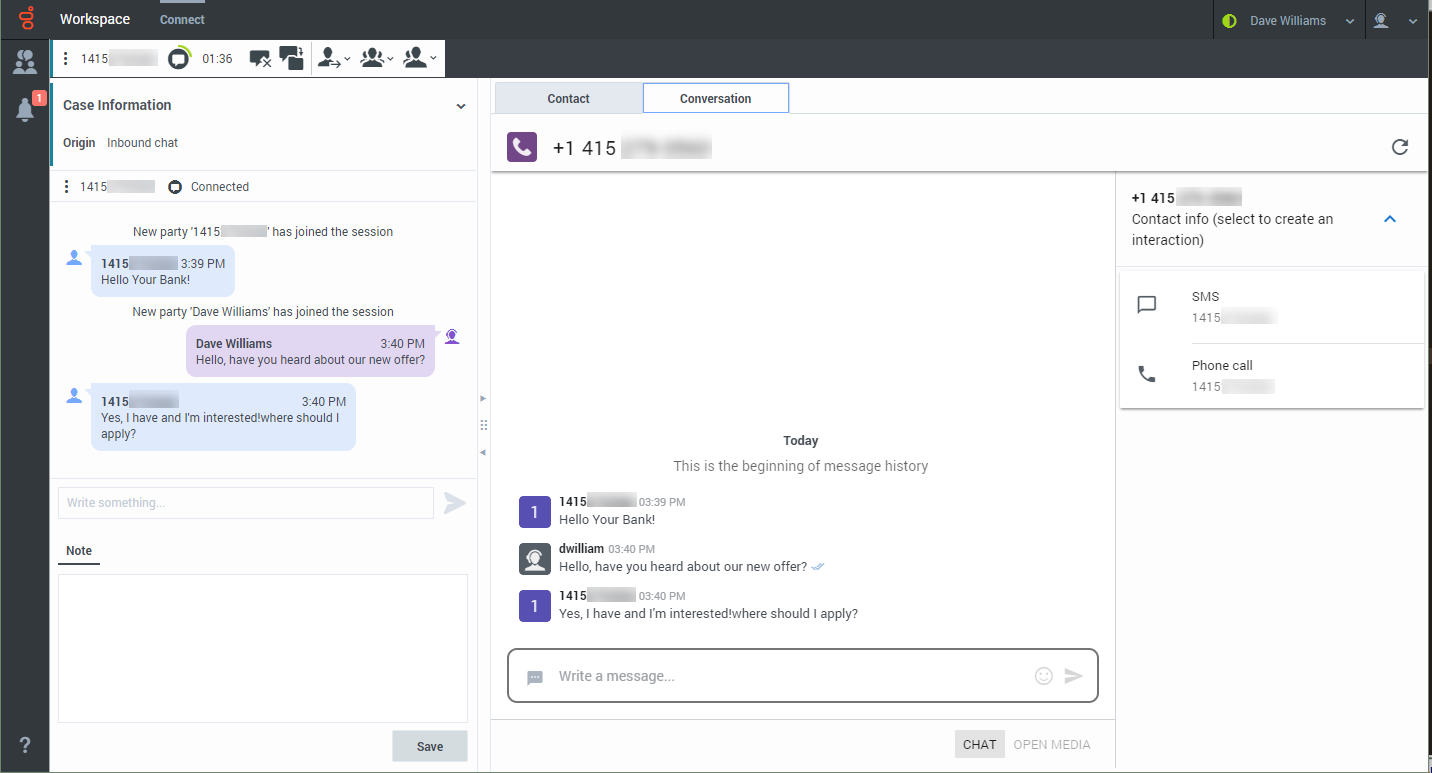Viewport: 1432px width, 773px height.
Task: Click the Save button under Note
Action: coord(429,747)
